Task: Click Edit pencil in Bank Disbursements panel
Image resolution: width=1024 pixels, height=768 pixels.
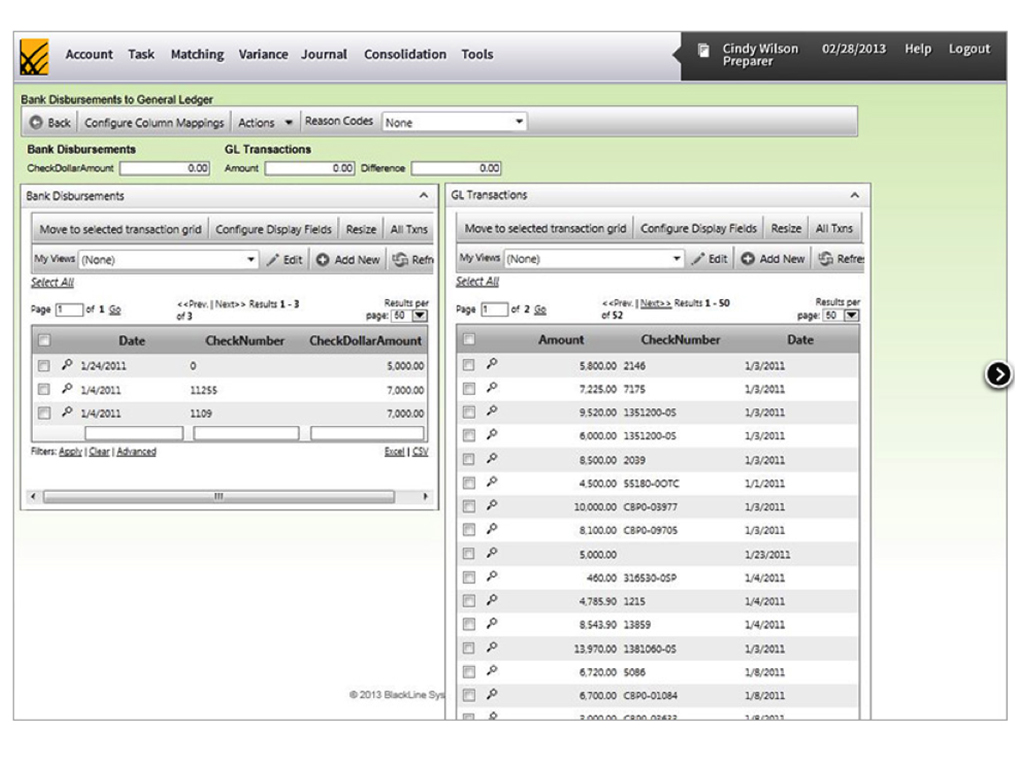Action: click(x=272, y=260)
